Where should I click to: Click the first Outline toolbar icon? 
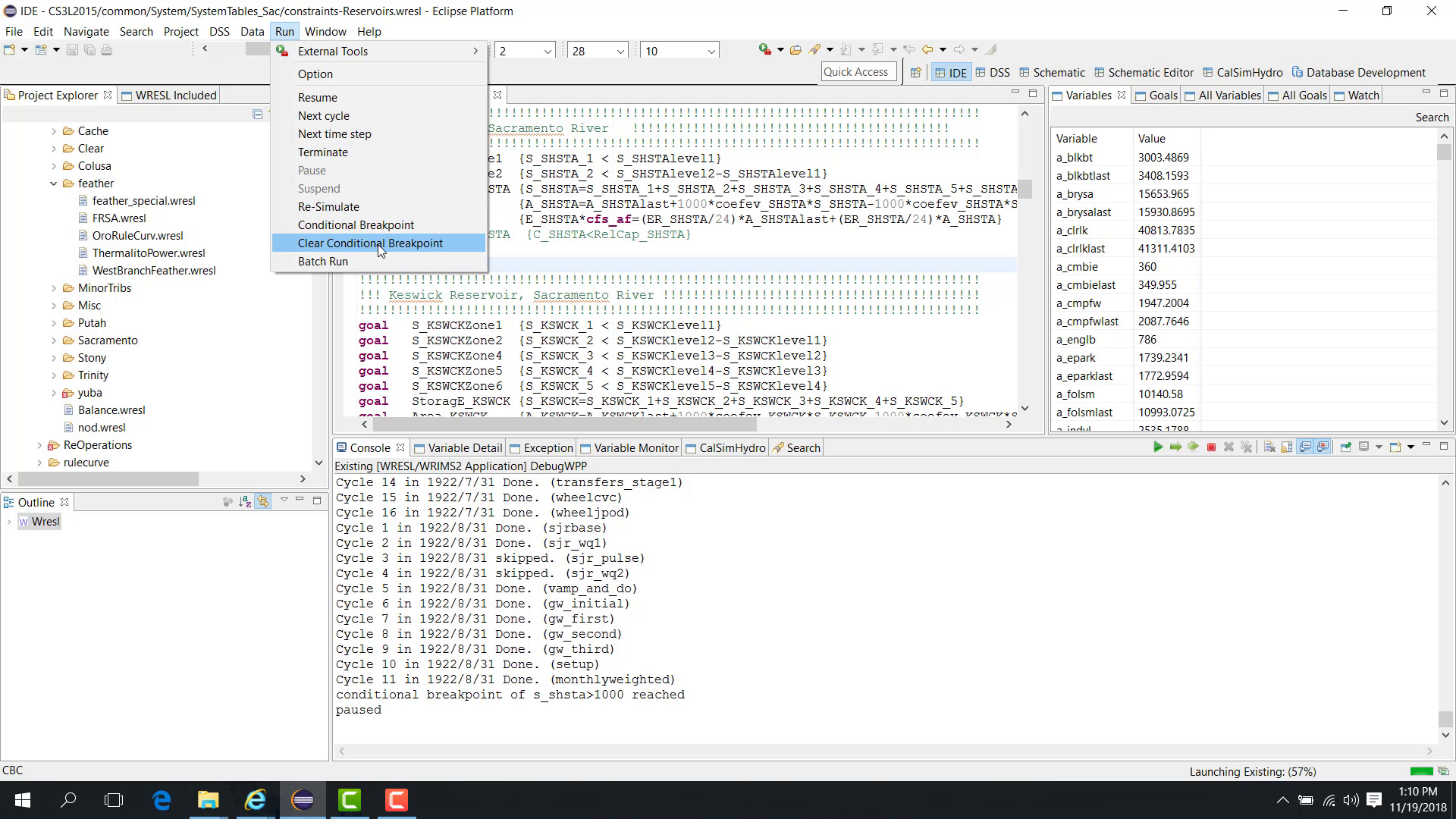[227, 501]
